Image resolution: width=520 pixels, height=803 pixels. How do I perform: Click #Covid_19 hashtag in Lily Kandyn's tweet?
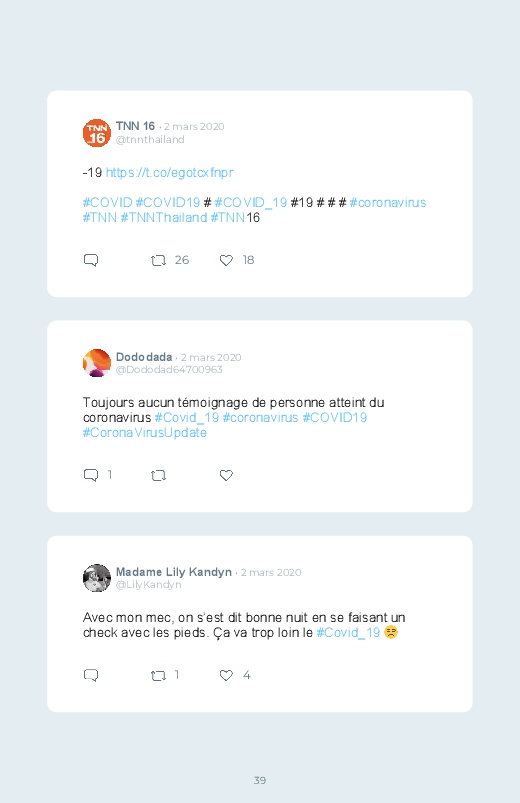point(348,632)
